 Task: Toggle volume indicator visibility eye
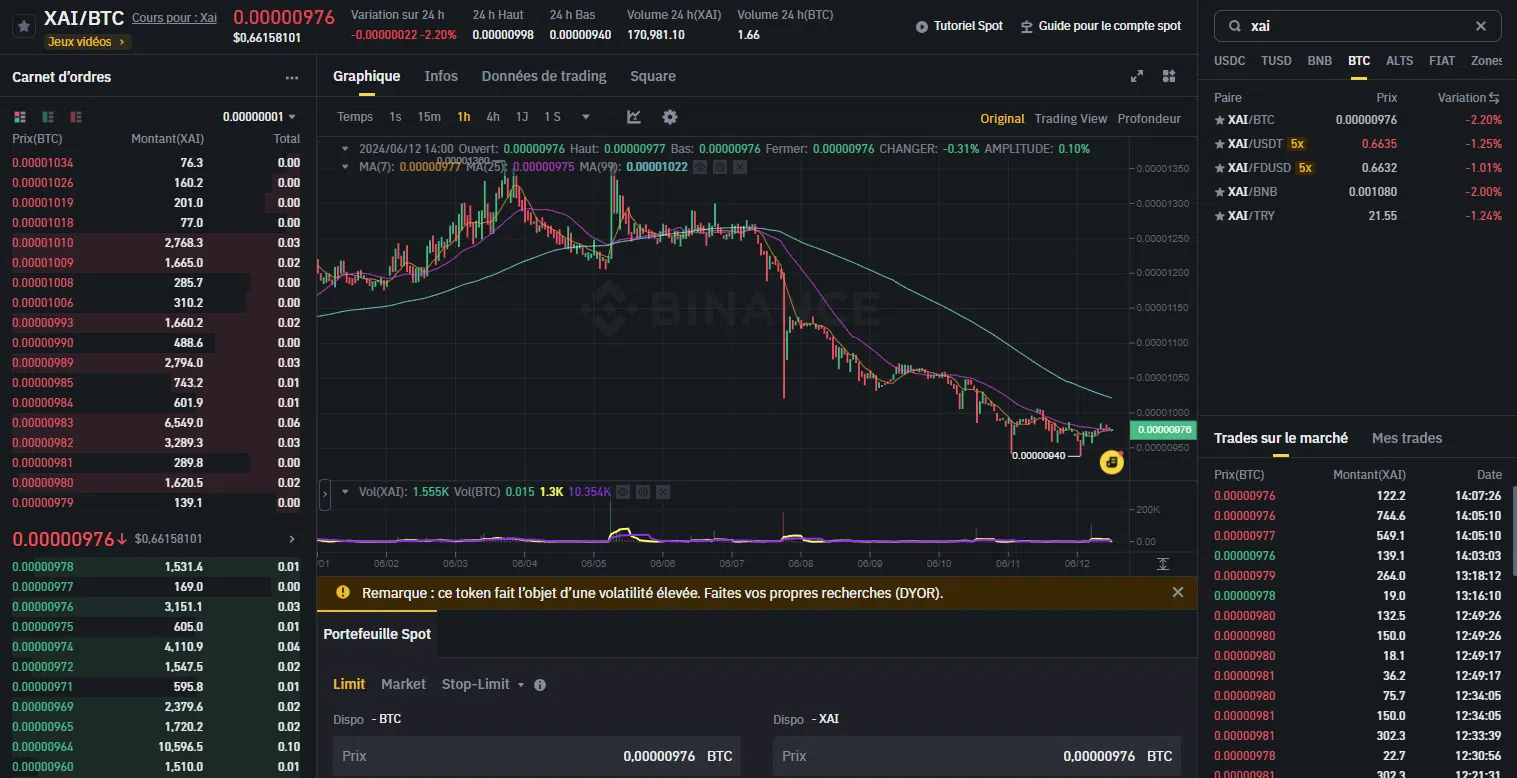(x=624, y=492)
